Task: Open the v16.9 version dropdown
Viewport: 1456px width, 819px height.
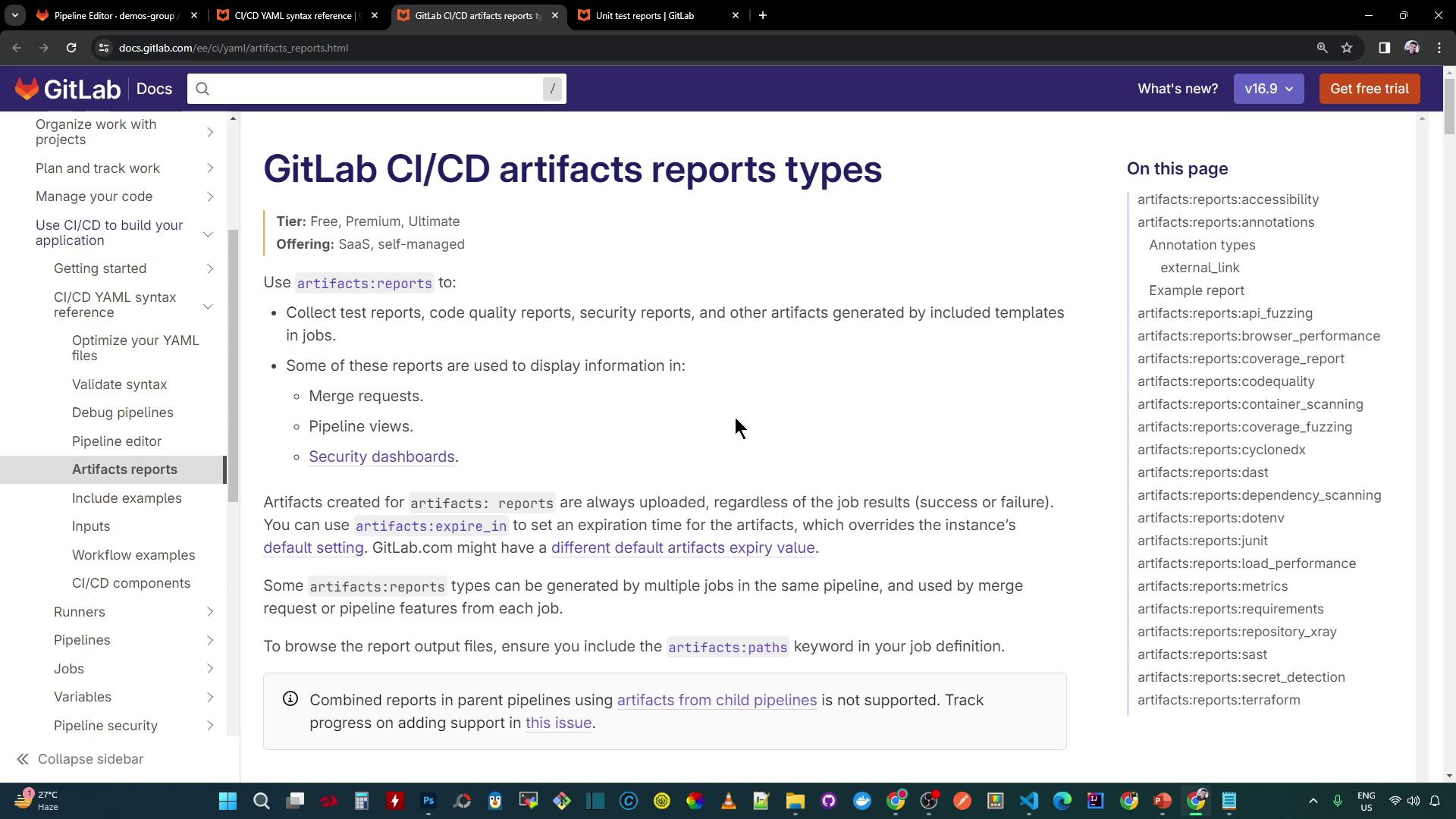Action: [x=1268, y=89]
